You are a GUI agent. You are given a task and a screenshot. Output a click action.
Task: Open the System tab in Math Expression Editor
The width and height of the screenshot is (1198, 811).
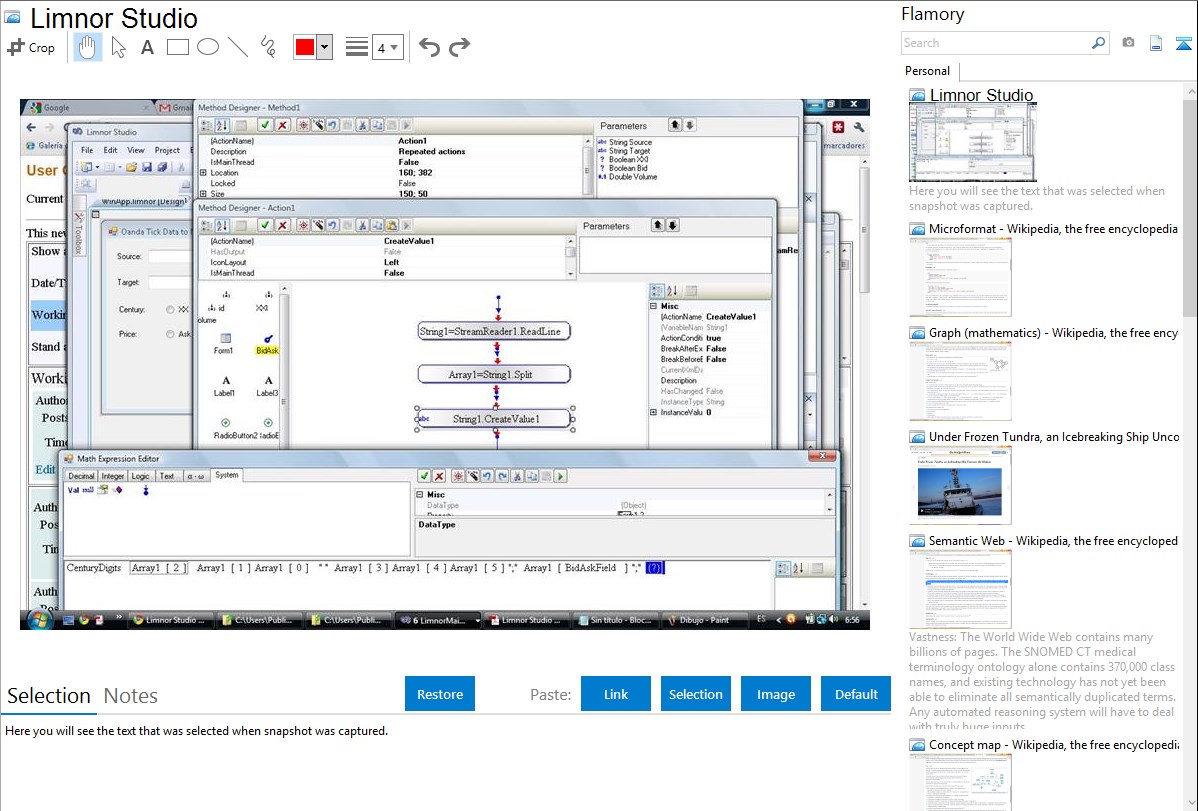226,475
